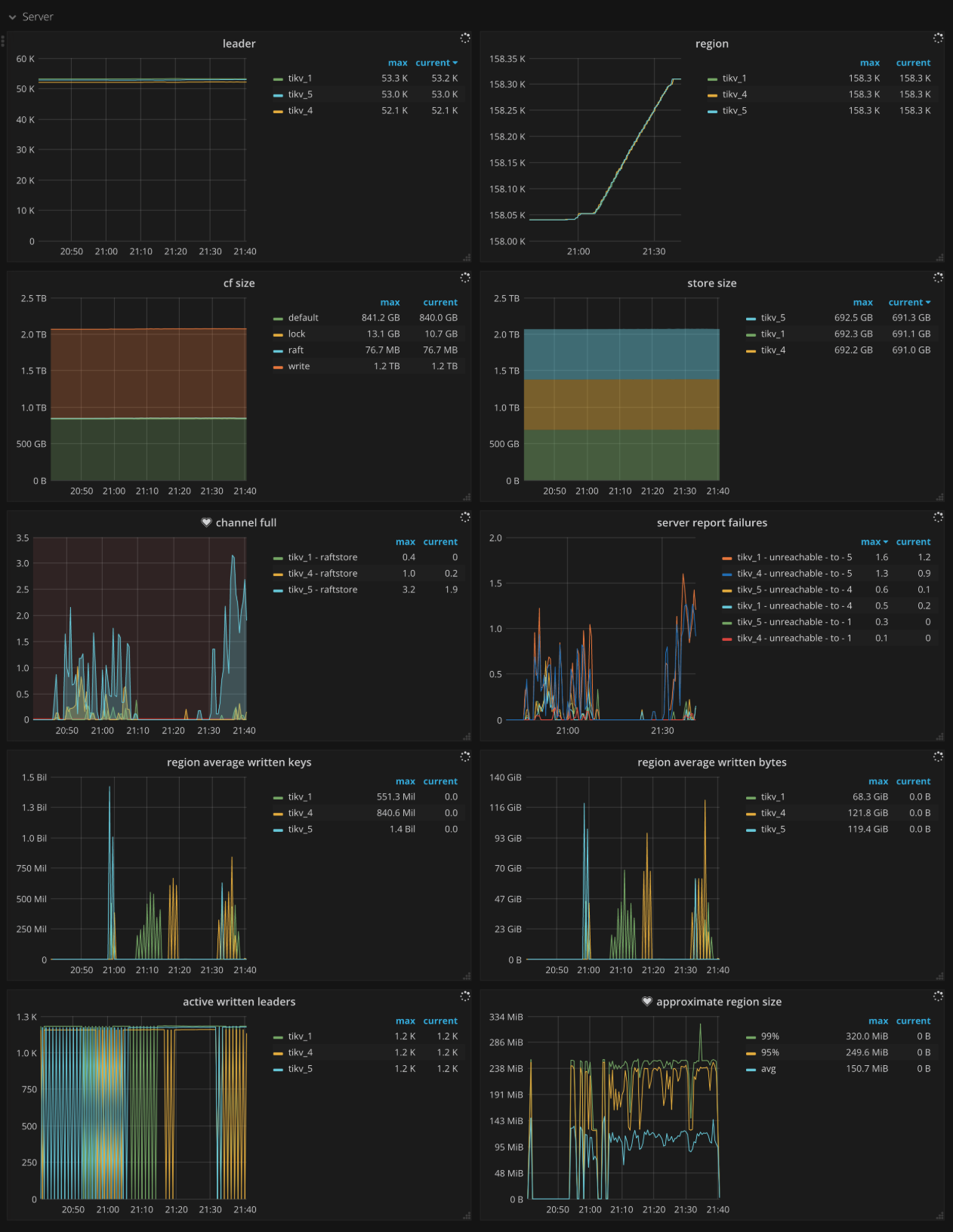Click the loading spinner on leader panel
The image size is (953, 1232).
click(x=465, y=38)
